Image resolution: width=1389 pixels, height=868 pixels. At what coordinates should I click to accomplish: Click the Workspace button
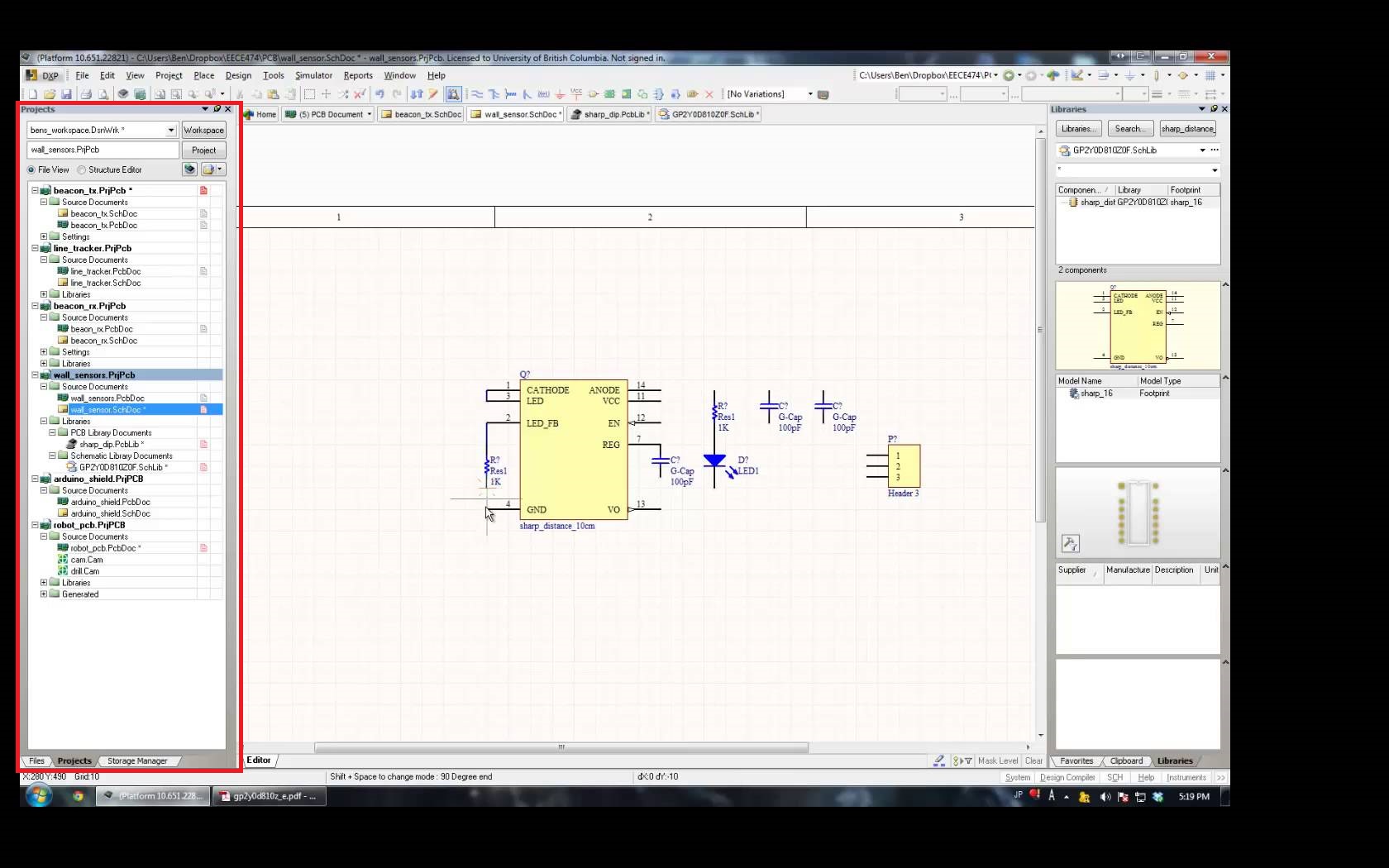tap(203, 130)
